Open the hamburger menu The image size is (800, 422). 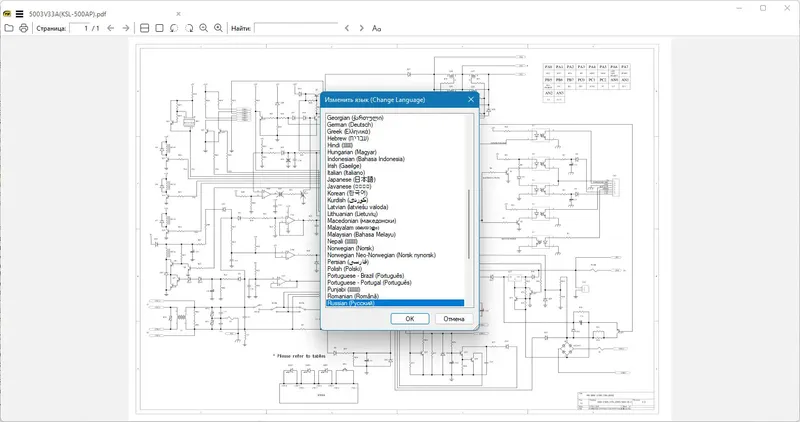click(19, 14)
